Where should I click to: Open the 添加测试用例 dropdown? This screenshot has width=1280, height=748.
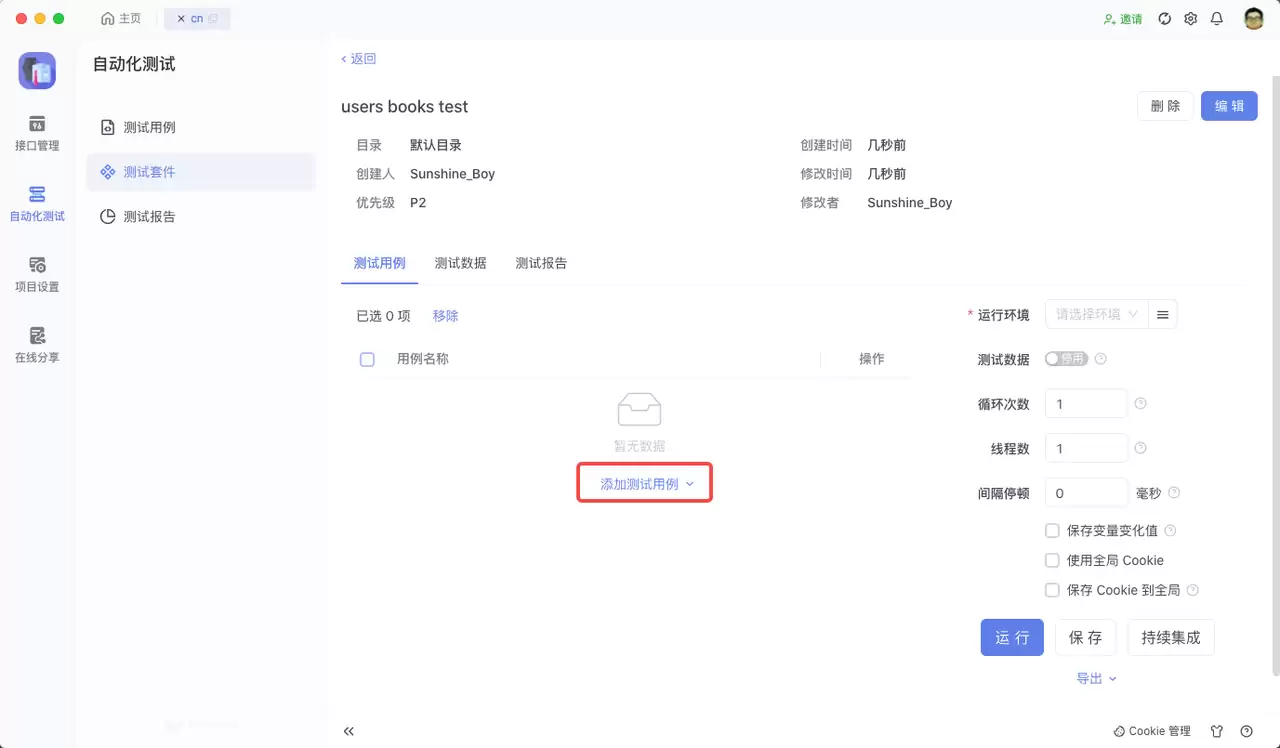tap(646, 484)
